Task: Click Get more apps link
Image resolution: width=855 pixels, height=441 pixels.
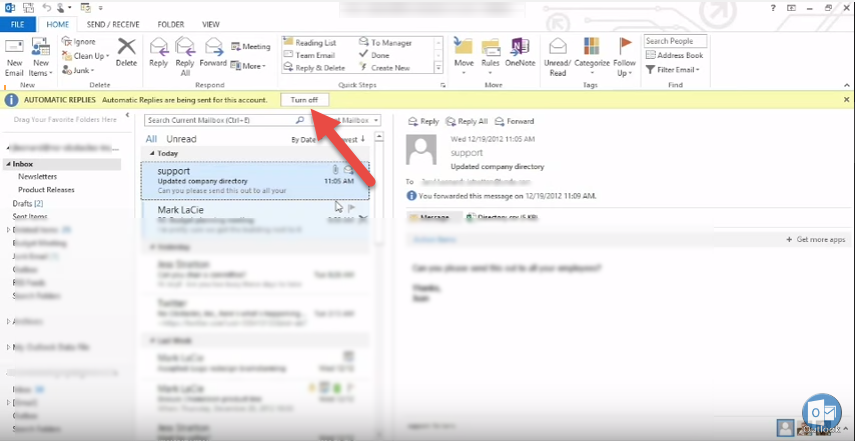Action: click(816, 239)
